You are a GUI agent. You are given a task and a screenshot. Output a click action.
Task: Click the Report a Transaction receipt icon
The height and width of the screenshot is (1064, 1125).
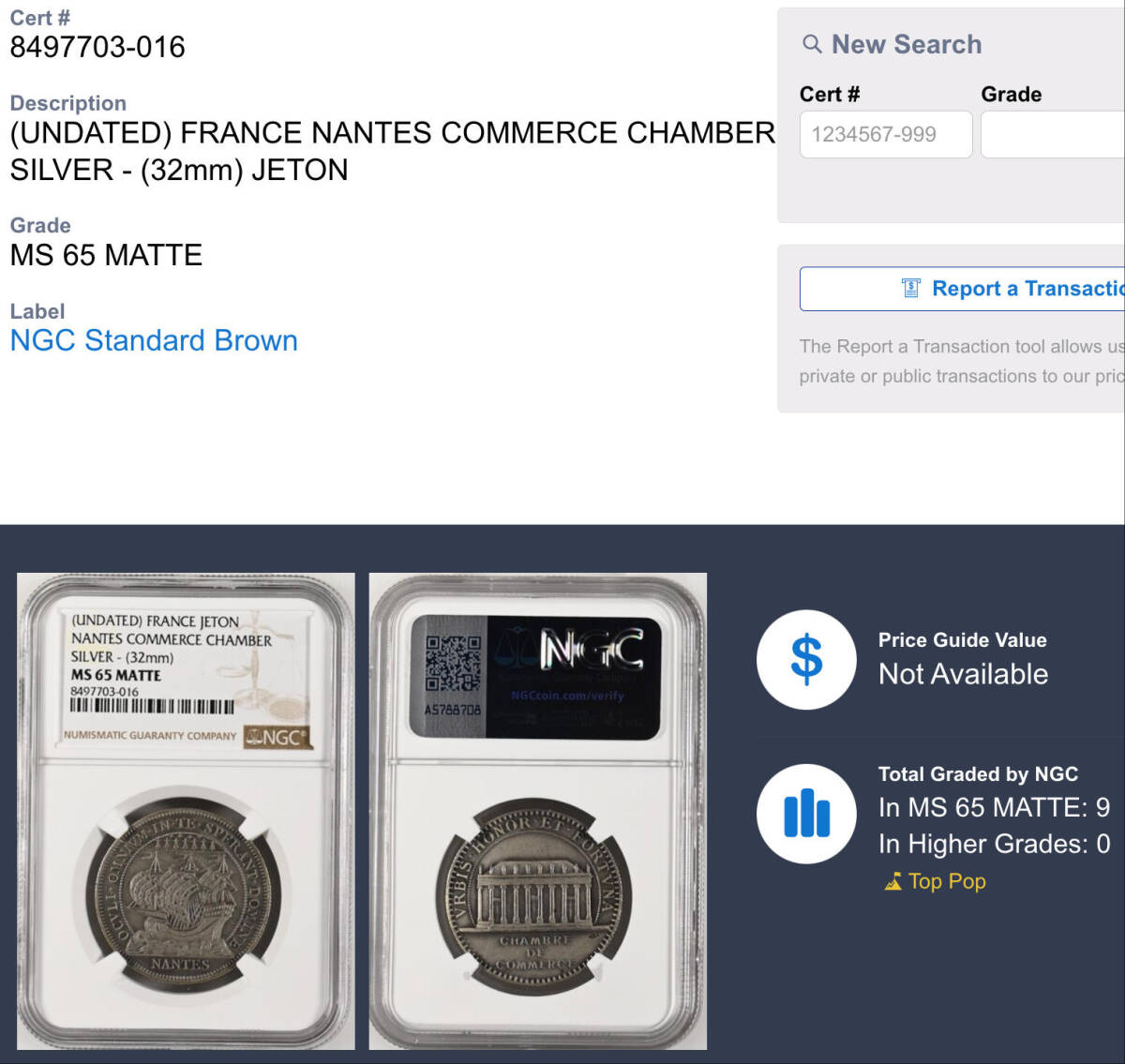[x=910, y=289]
